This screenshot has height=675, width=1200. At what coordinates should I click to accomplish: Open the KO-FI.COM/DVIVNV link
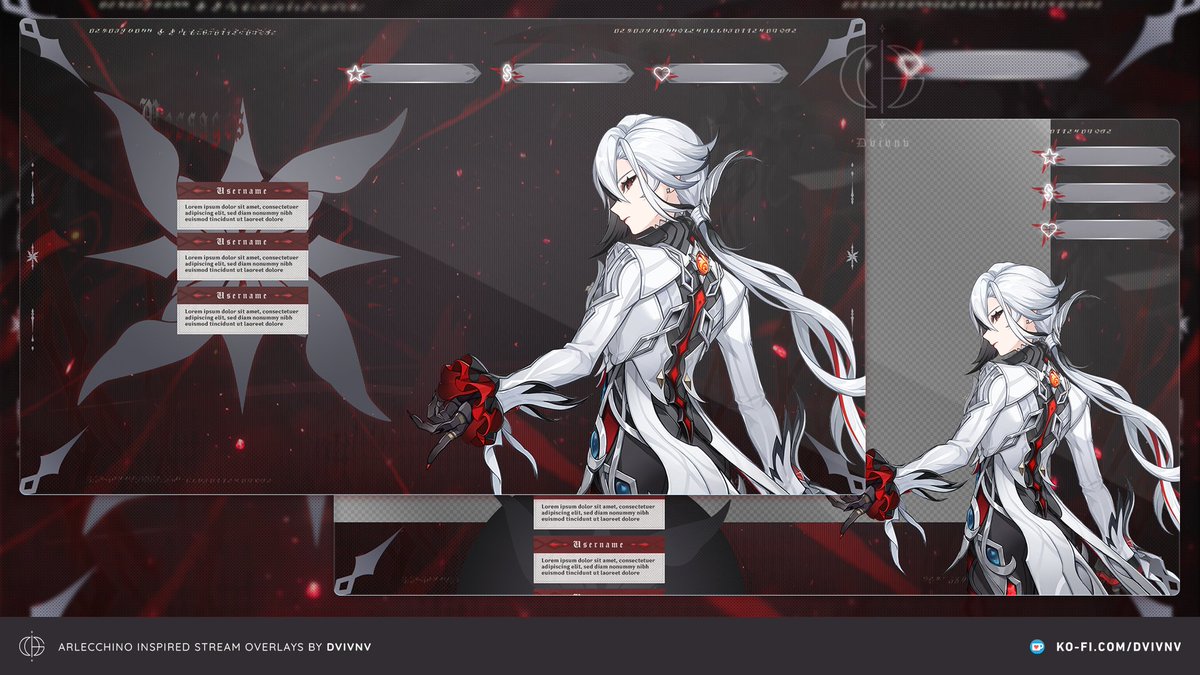pyautogui.click(x=1118, y=647)
